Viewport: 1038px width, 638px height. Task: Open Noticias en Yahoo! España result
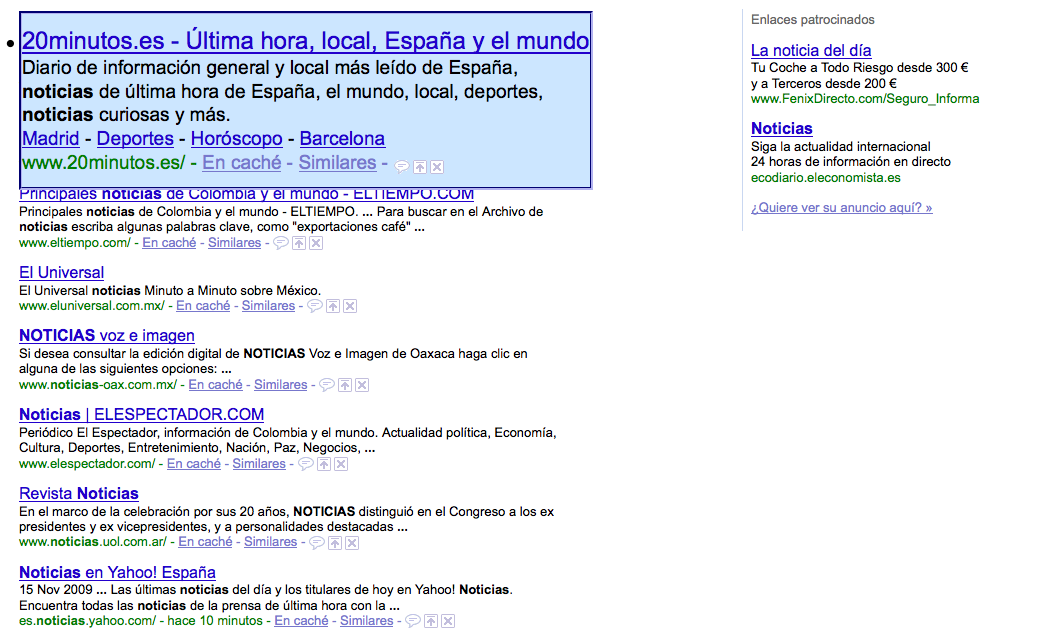tap(117, 572)
